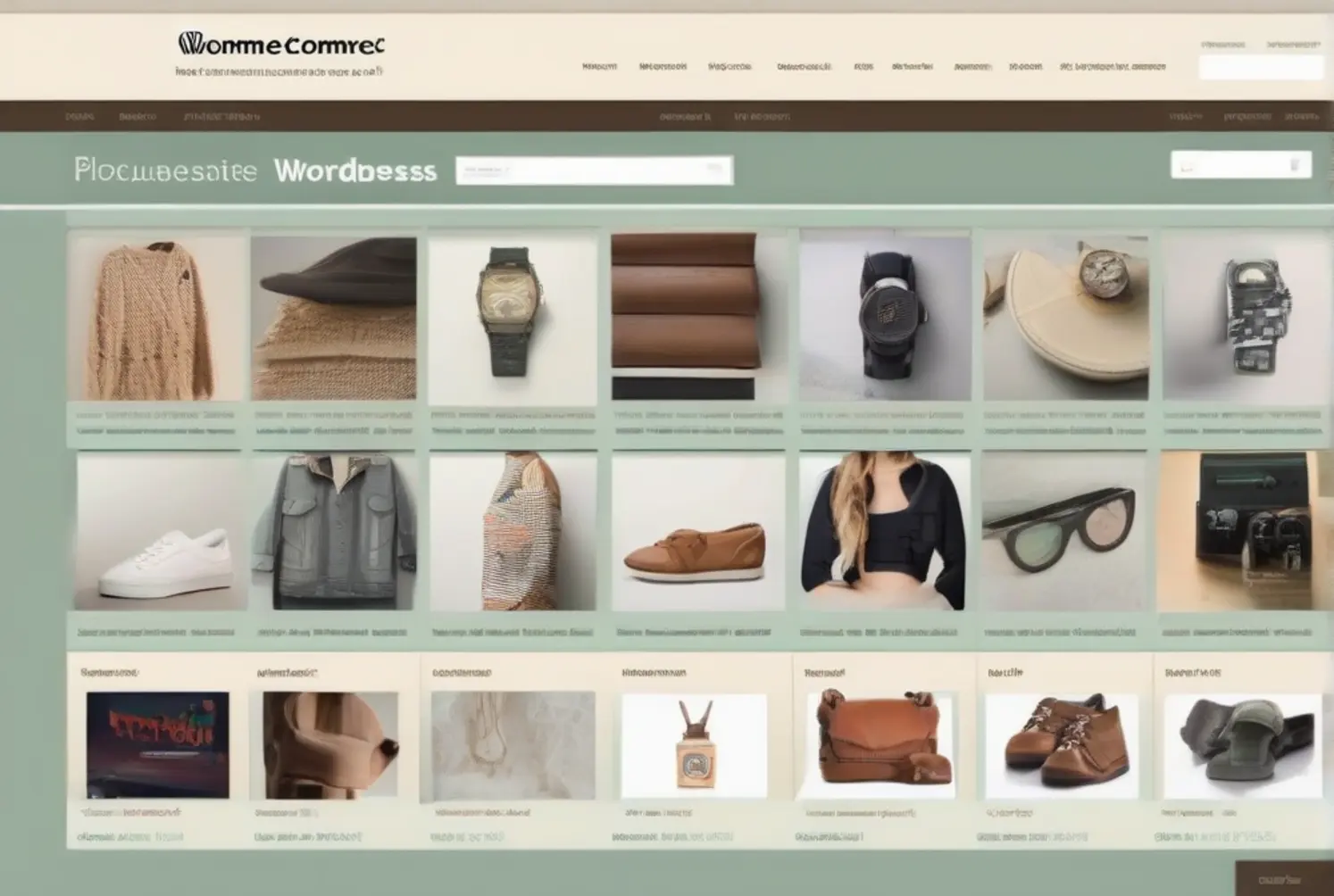Click the search bar beside the Wordpess heading

tap(594, 170)
